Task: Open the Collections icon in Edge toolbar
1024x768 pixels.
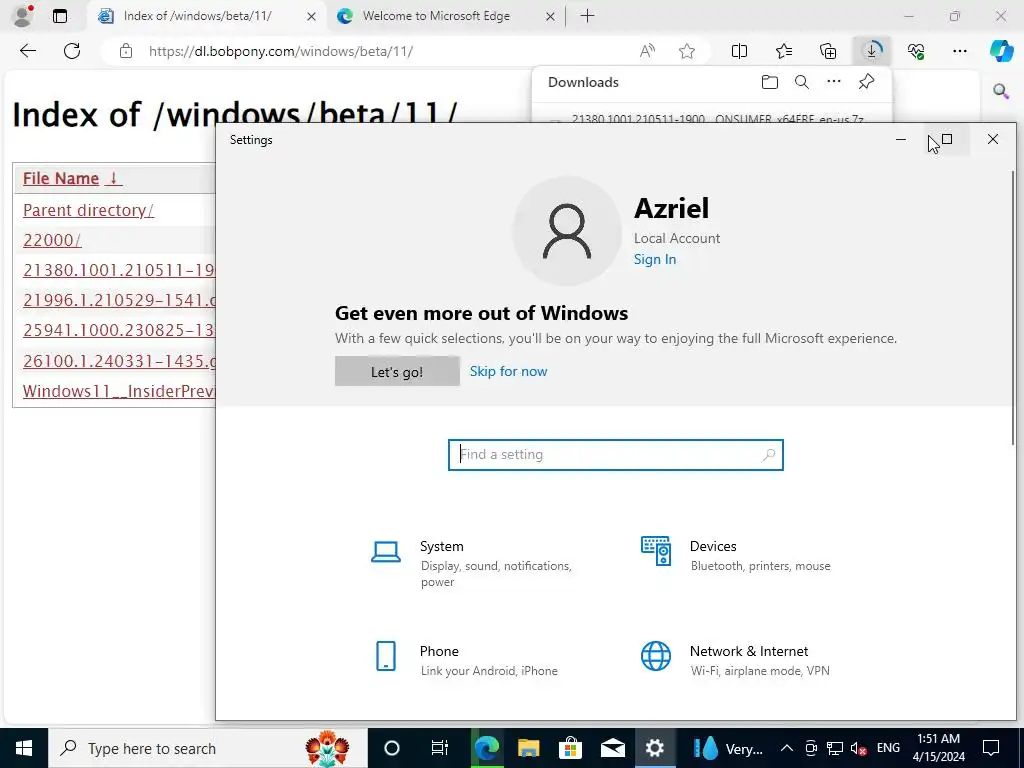Action: point(828,51)
